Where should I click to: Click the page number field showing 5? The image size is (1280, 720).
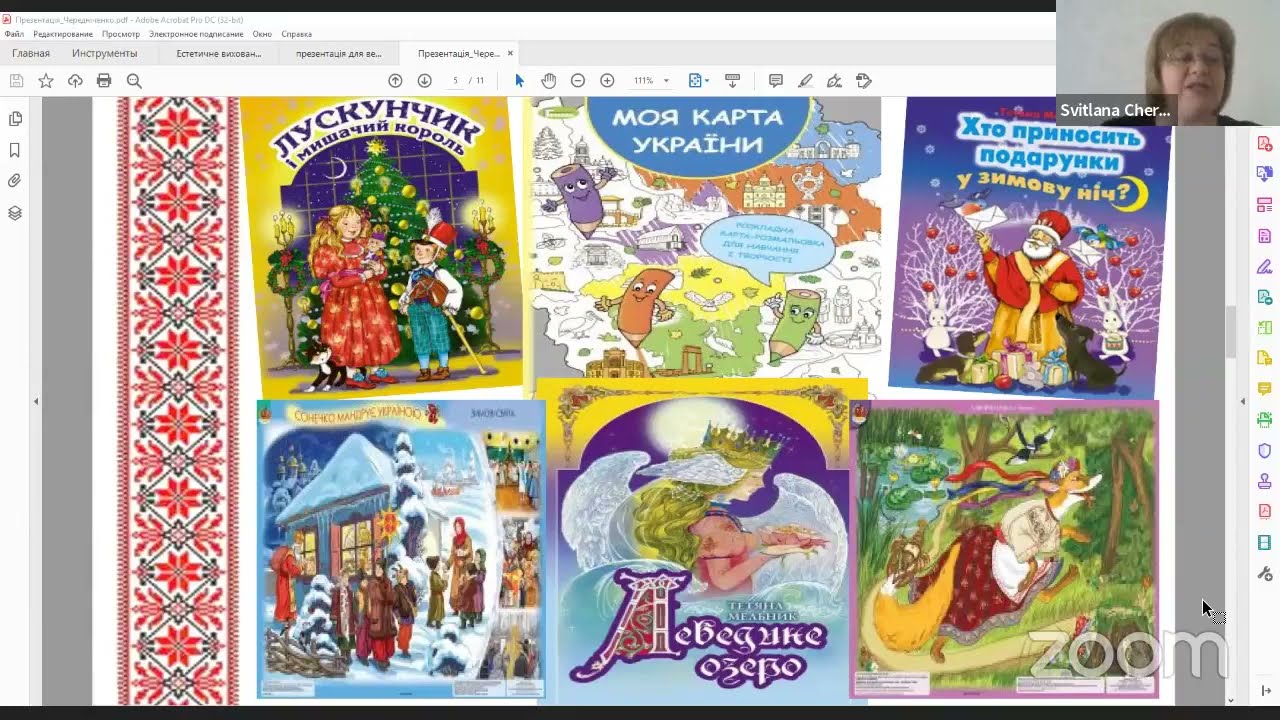pos(455,81)
